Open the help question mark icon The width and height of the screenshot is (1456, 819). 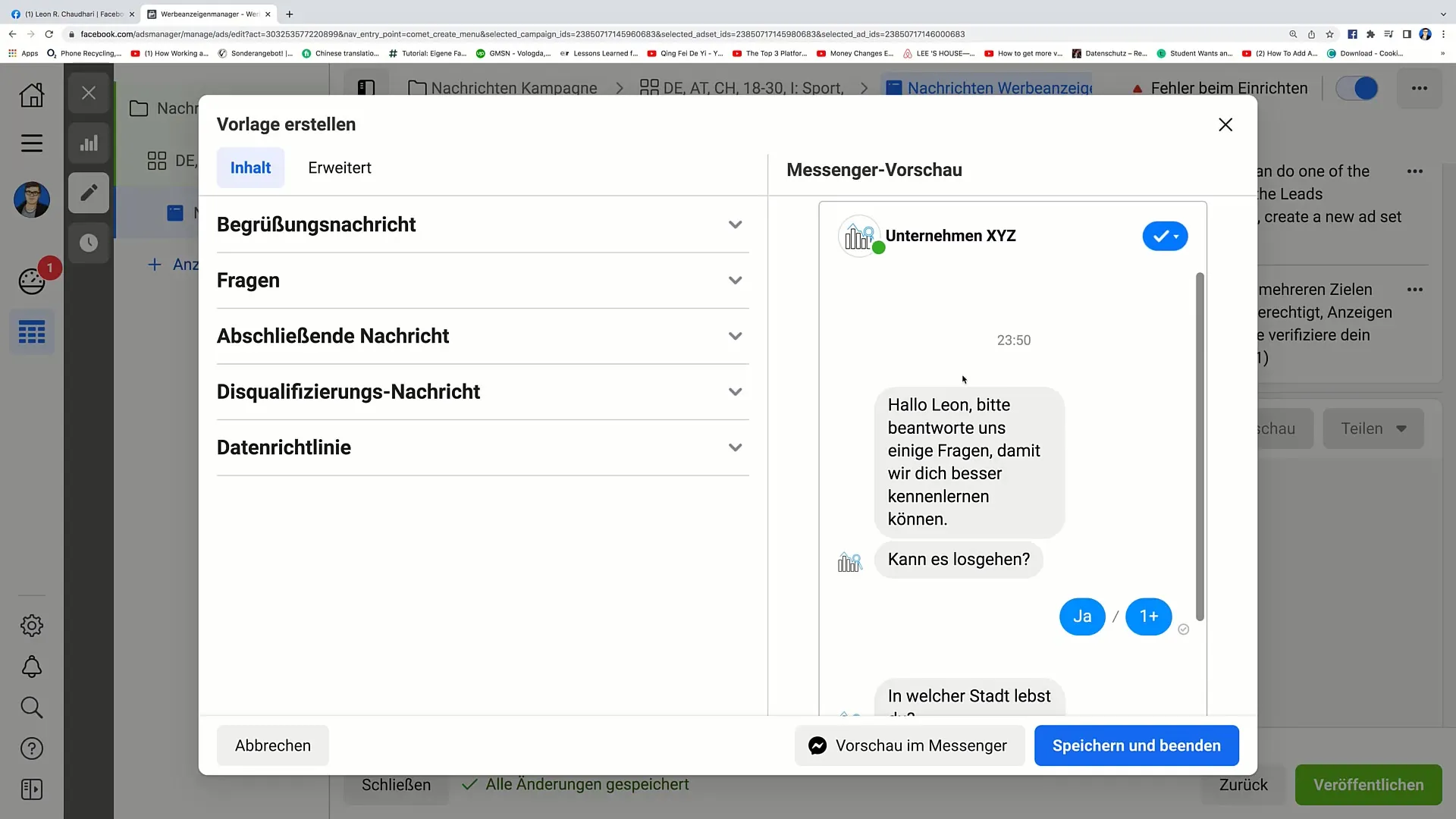(31, 748)
